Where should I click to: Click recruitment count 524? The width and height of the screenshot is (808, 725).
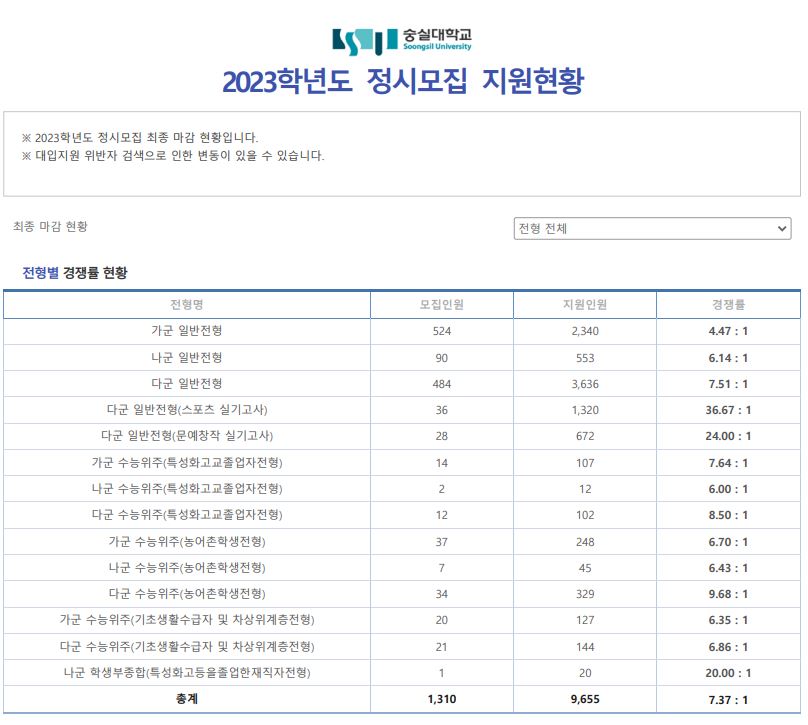pyautogui.click(x=442, y=331)
